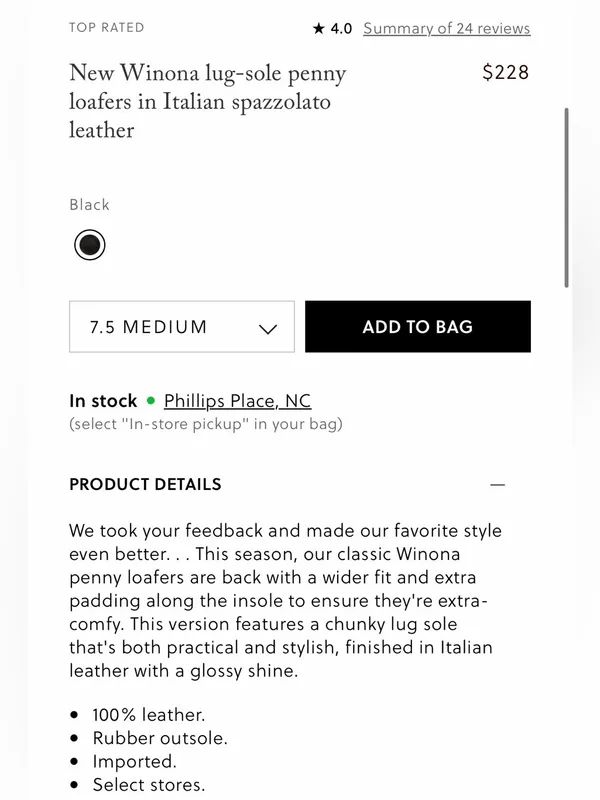600x800 pixels.
Task: Open the Summary of 24 reviews link
Action: 446,29
